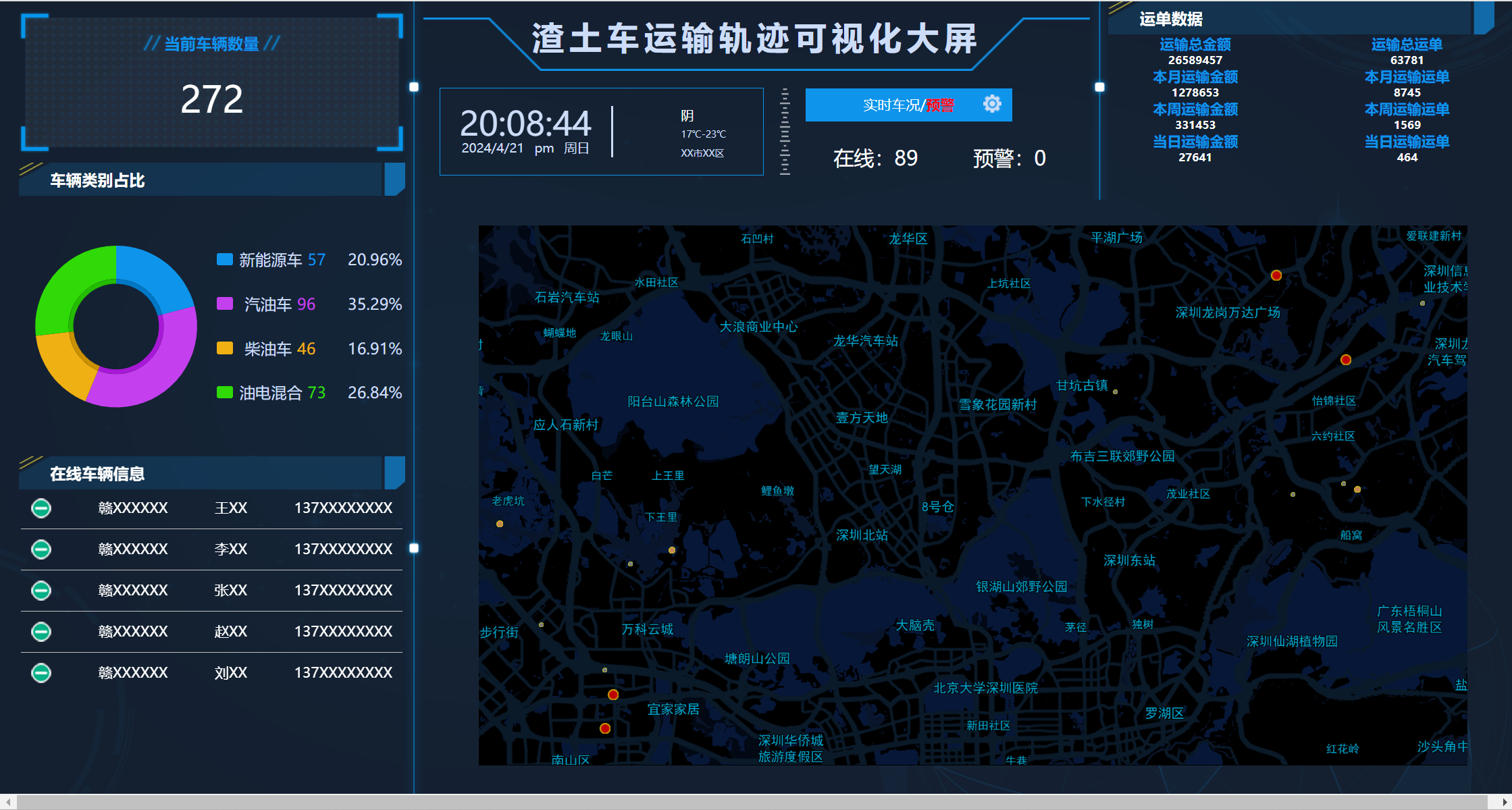Click 本周运输运单 value 1569
Image resolution: width=1512 pixels, height=810 pixels.
tap(1407, 125)
